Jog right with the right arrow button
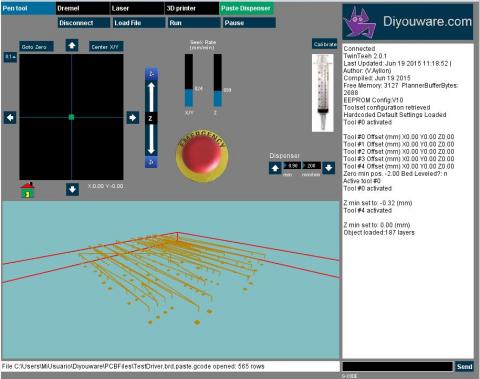Screen dimensions: 480x379 pyautogui.click(x=133, y=117)
